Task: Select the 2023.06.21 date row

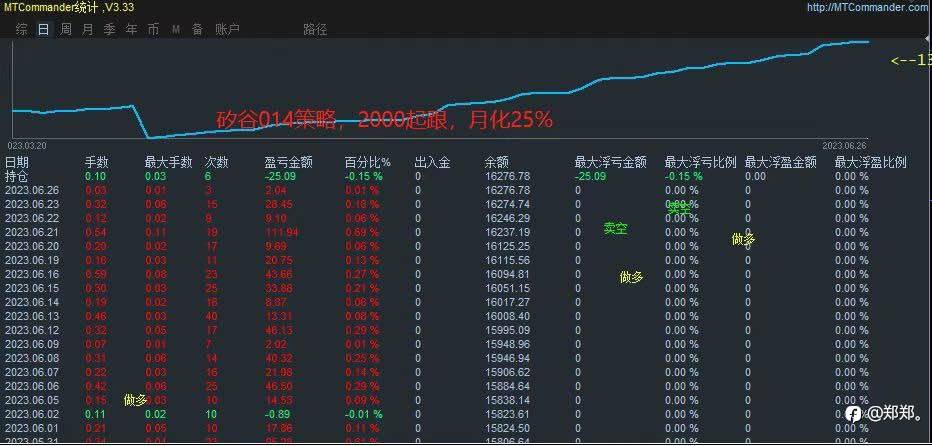Action: (33, 233)
